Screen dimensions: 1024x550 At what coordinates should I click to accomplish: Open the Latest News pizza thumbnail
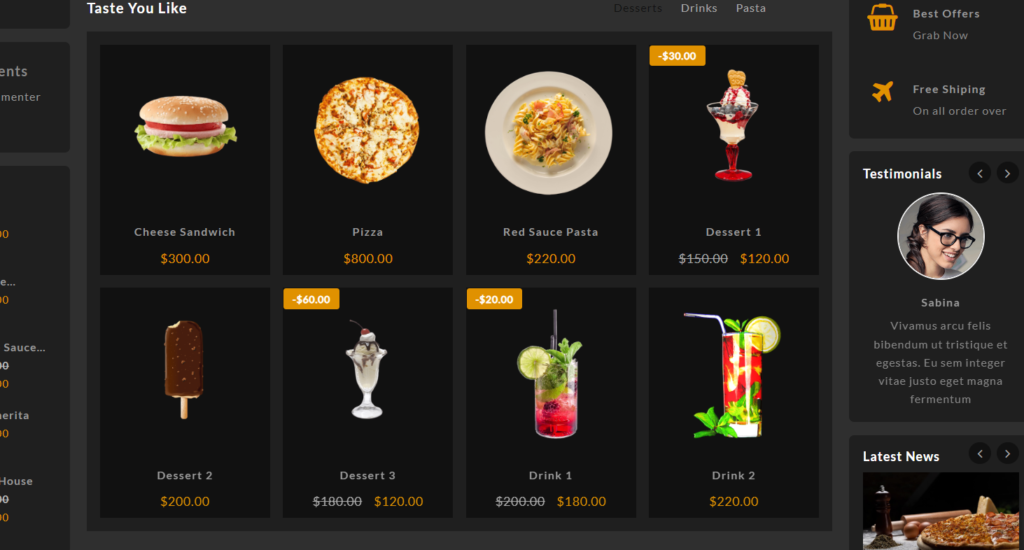(x=940, y=511)
